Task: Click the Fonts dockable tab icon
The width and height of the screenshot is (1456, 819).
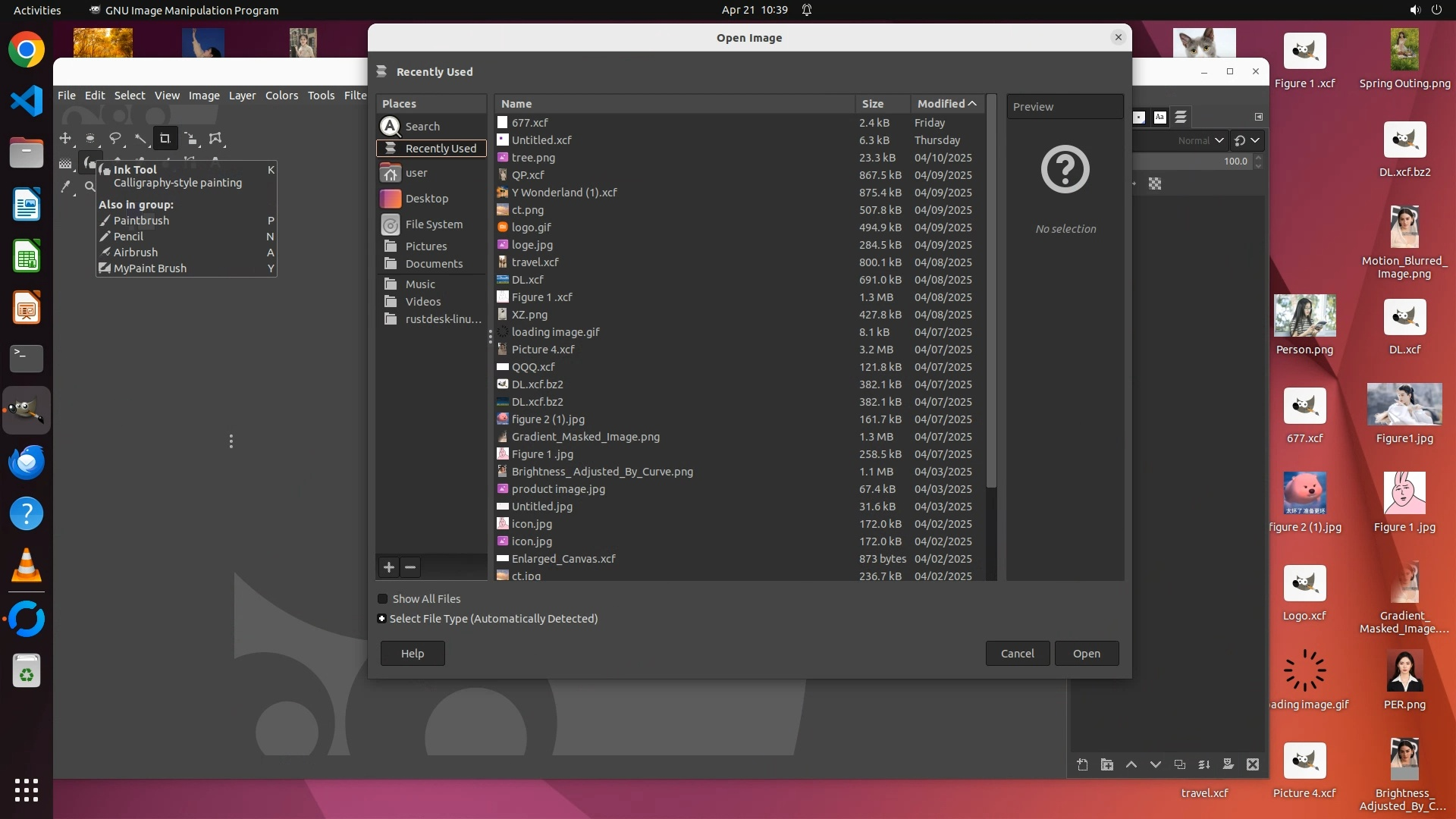Action: pos(1159,117)
